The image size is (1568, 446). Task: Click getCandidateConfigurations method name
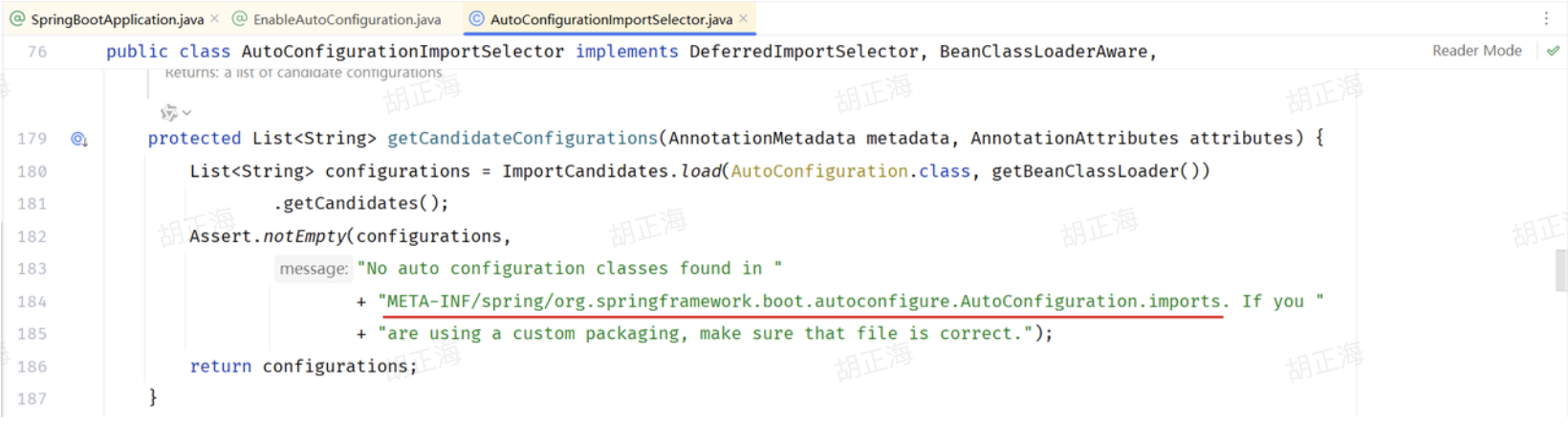pos(522,138)
